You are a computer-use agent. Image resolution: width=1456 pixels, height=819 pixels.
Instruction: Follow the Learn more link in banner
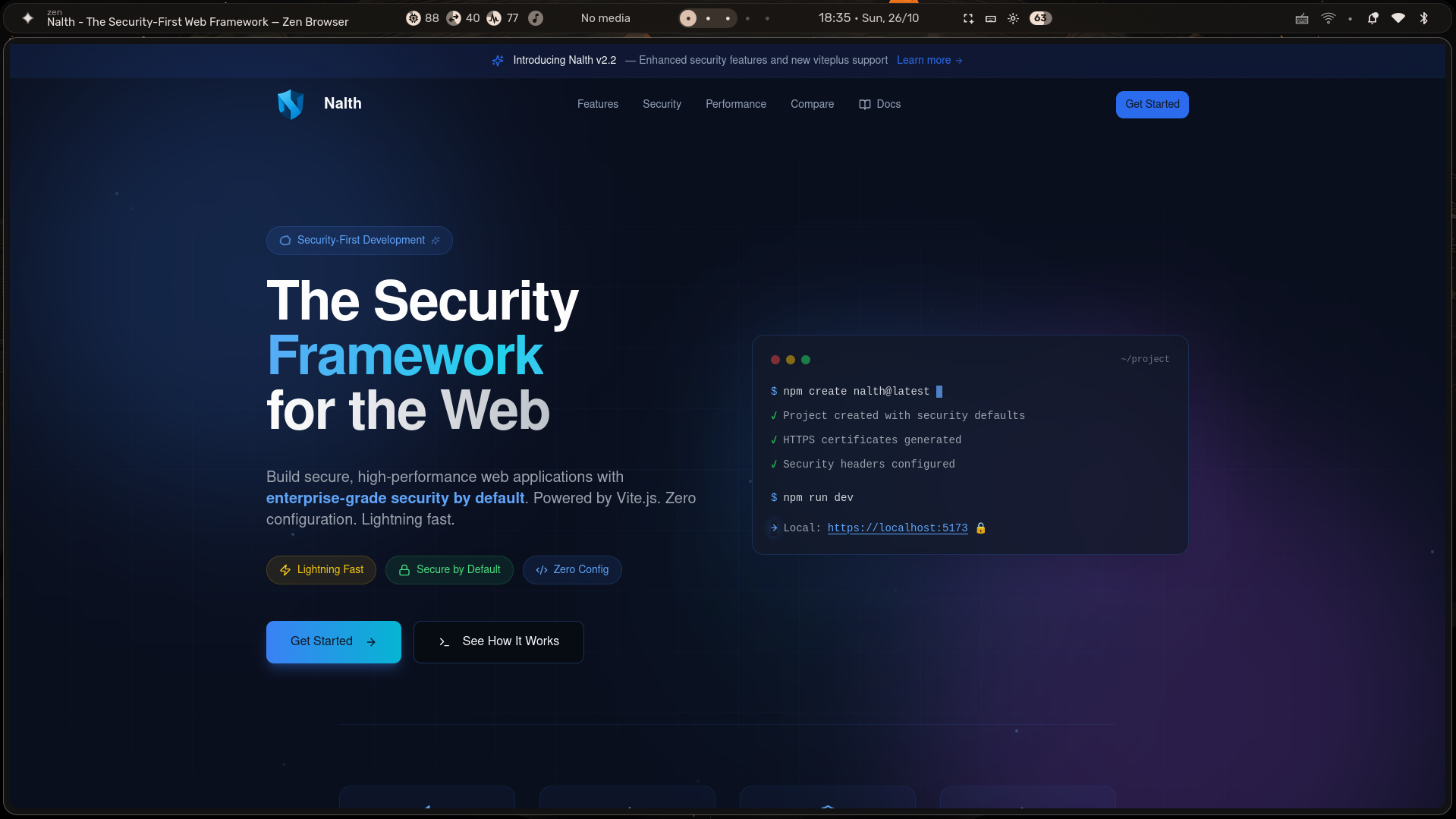(x=929, y=61)
